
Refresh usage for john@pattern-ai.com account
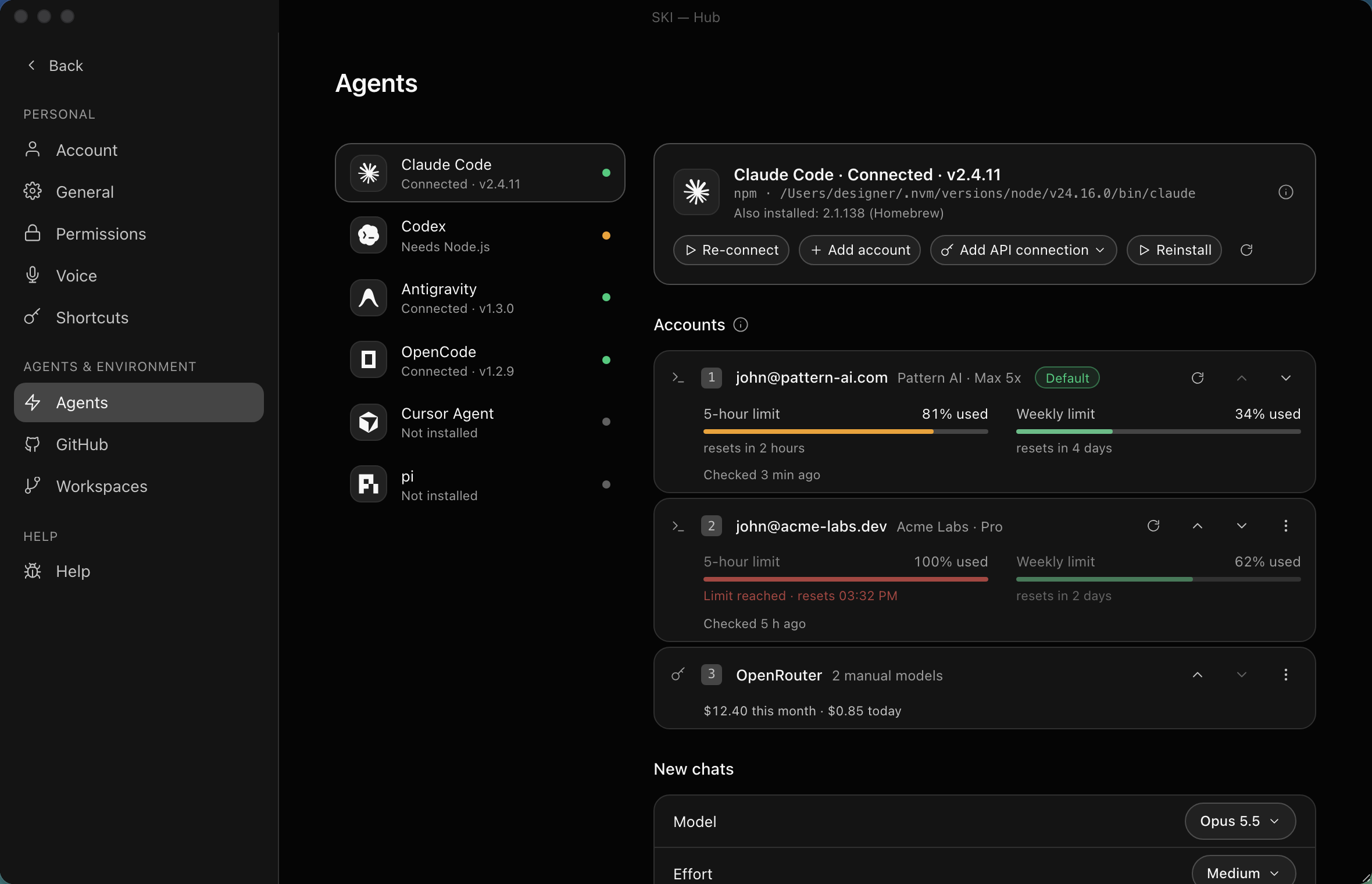(x=1198, y=378)
